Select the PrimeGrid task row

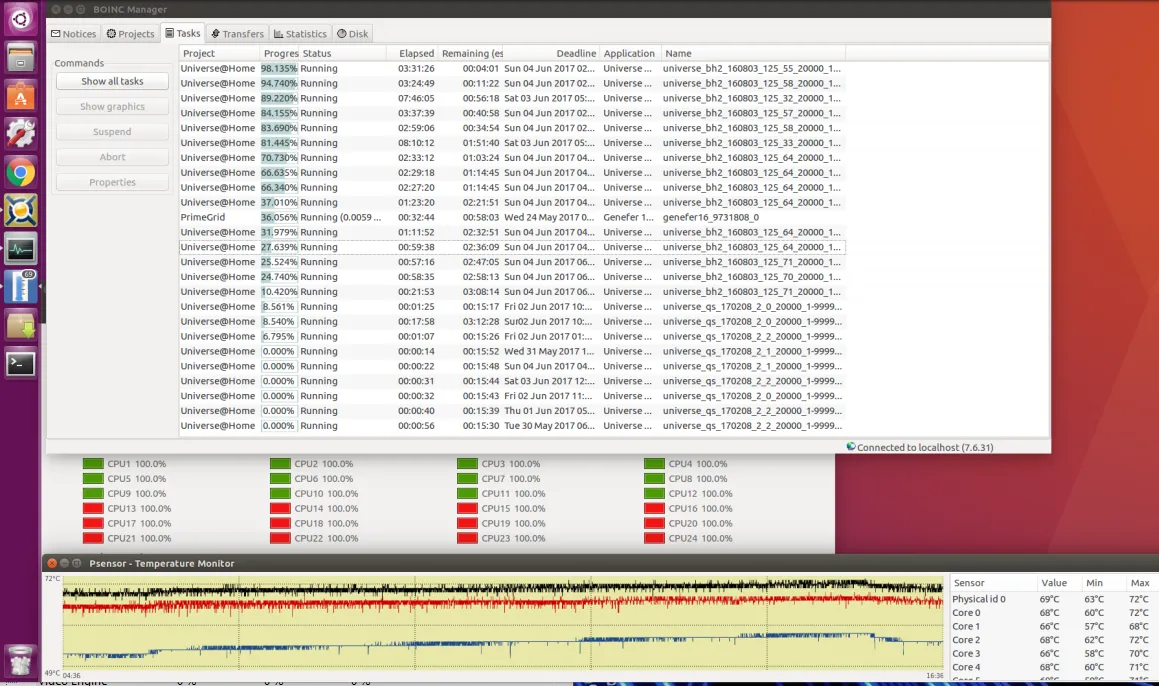click(512, 217)
